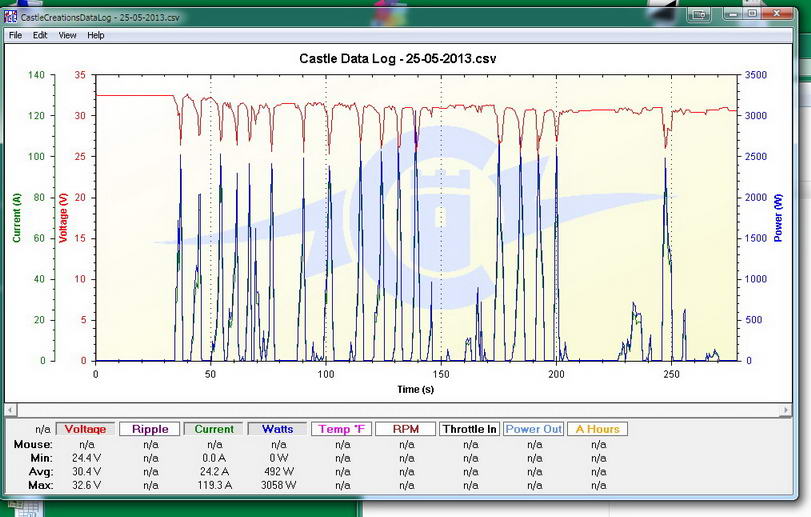
Task: Click the camera button in title bar
Action: click(x=699, y=14)
